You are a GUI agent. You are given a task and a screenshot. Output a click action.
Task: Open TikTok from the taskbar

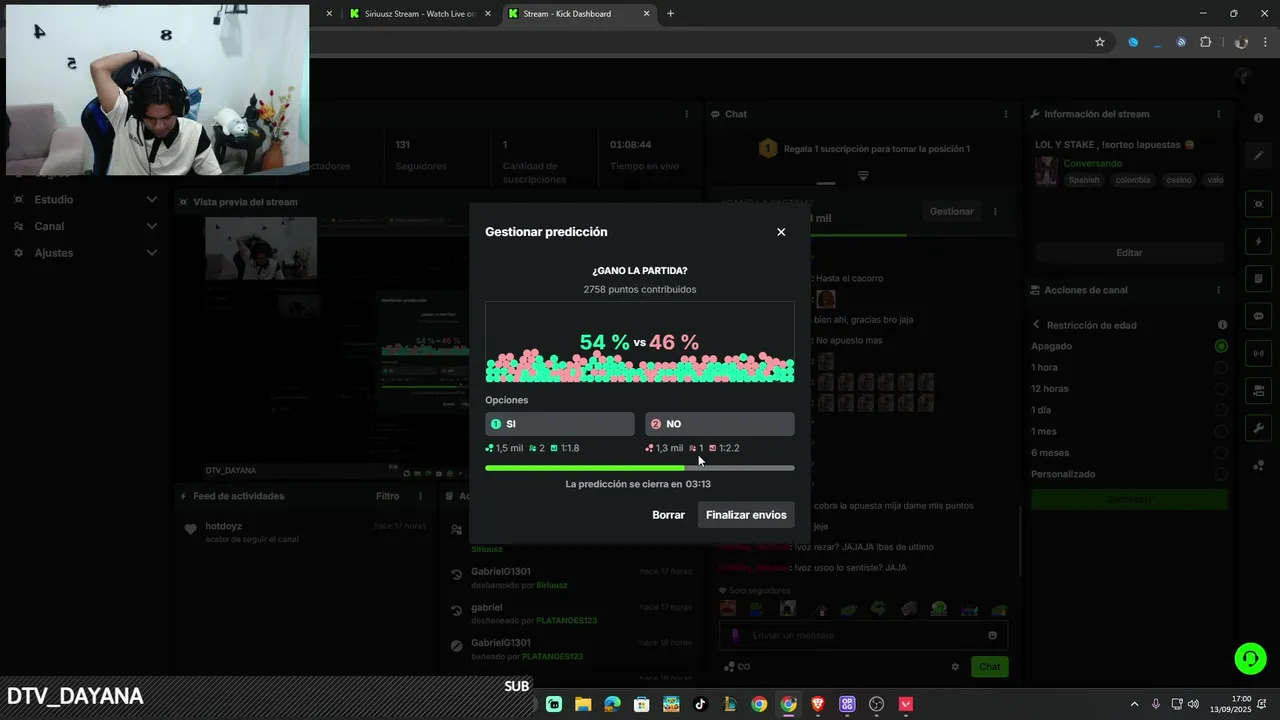tap(700, 704)
